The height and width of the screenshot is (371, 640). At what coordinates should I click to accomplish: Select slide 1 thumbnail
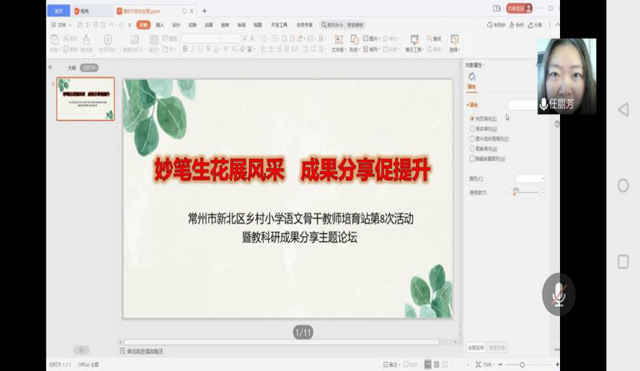tap(85, 99)
